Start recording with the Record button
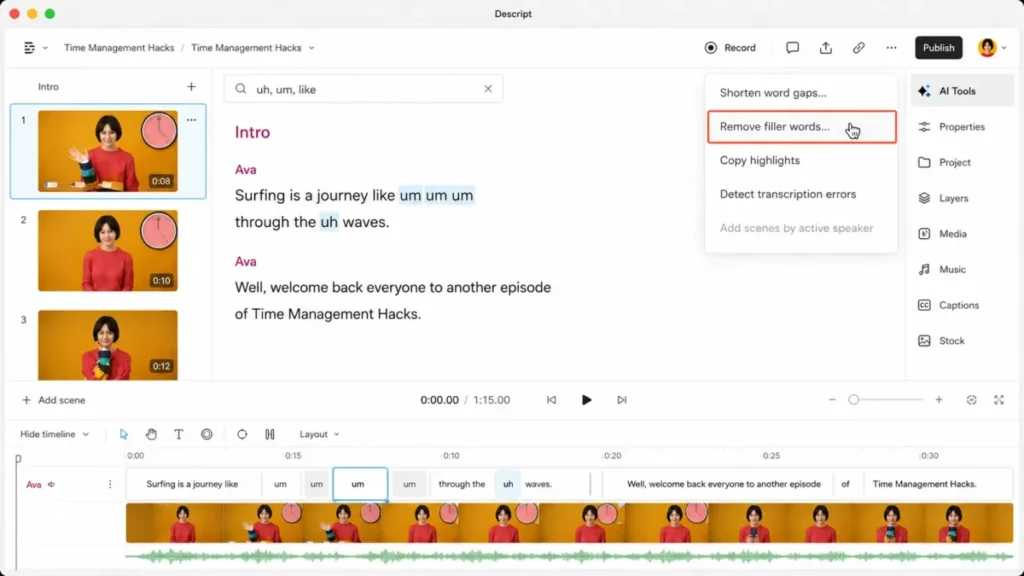1024x576 pixels. [730, 48]
